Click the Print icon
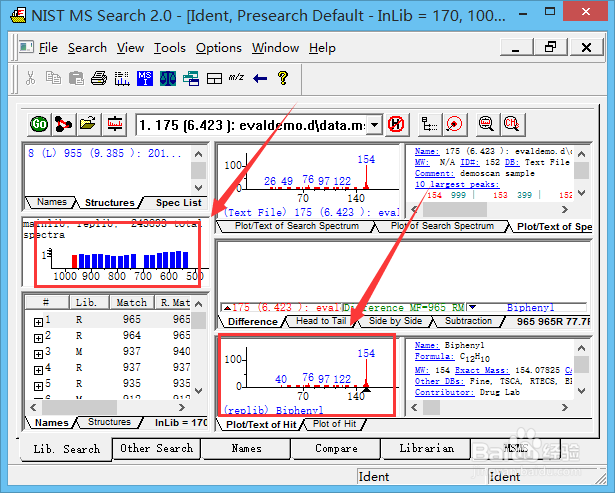The width and height of the screenshot is (615, 493). coord(99,78)
